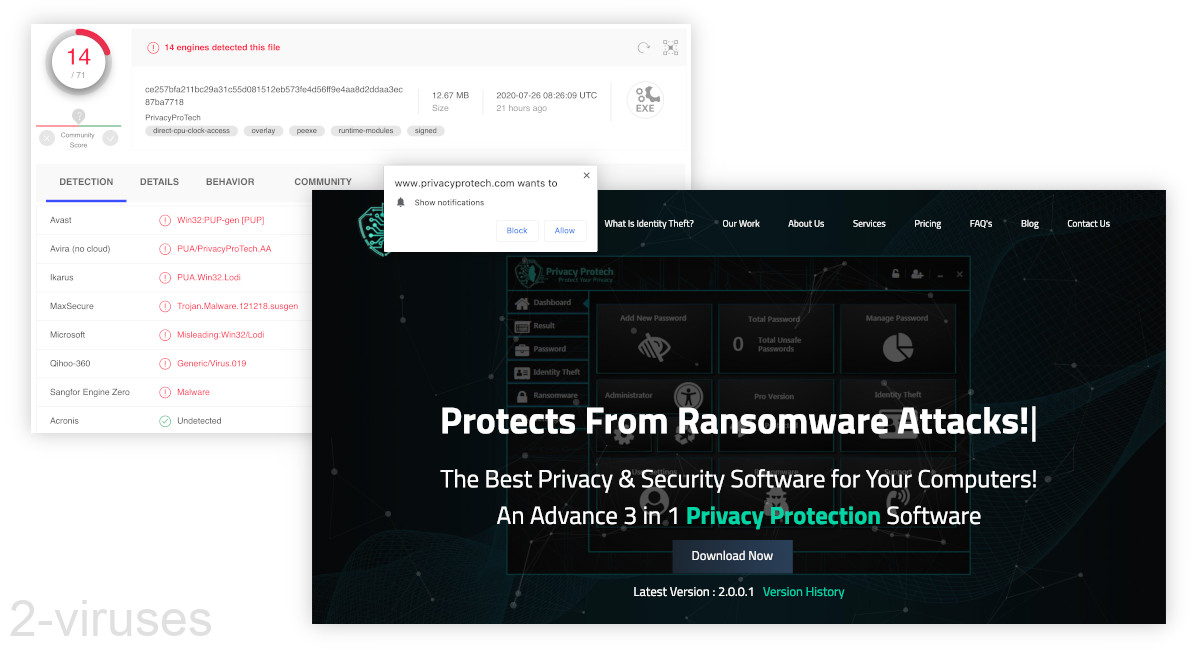Image resolution: width=1200 pixels, height=650 pixels.
Task: Click the 'Ikarus' engine name
Action: pos(61,277)
